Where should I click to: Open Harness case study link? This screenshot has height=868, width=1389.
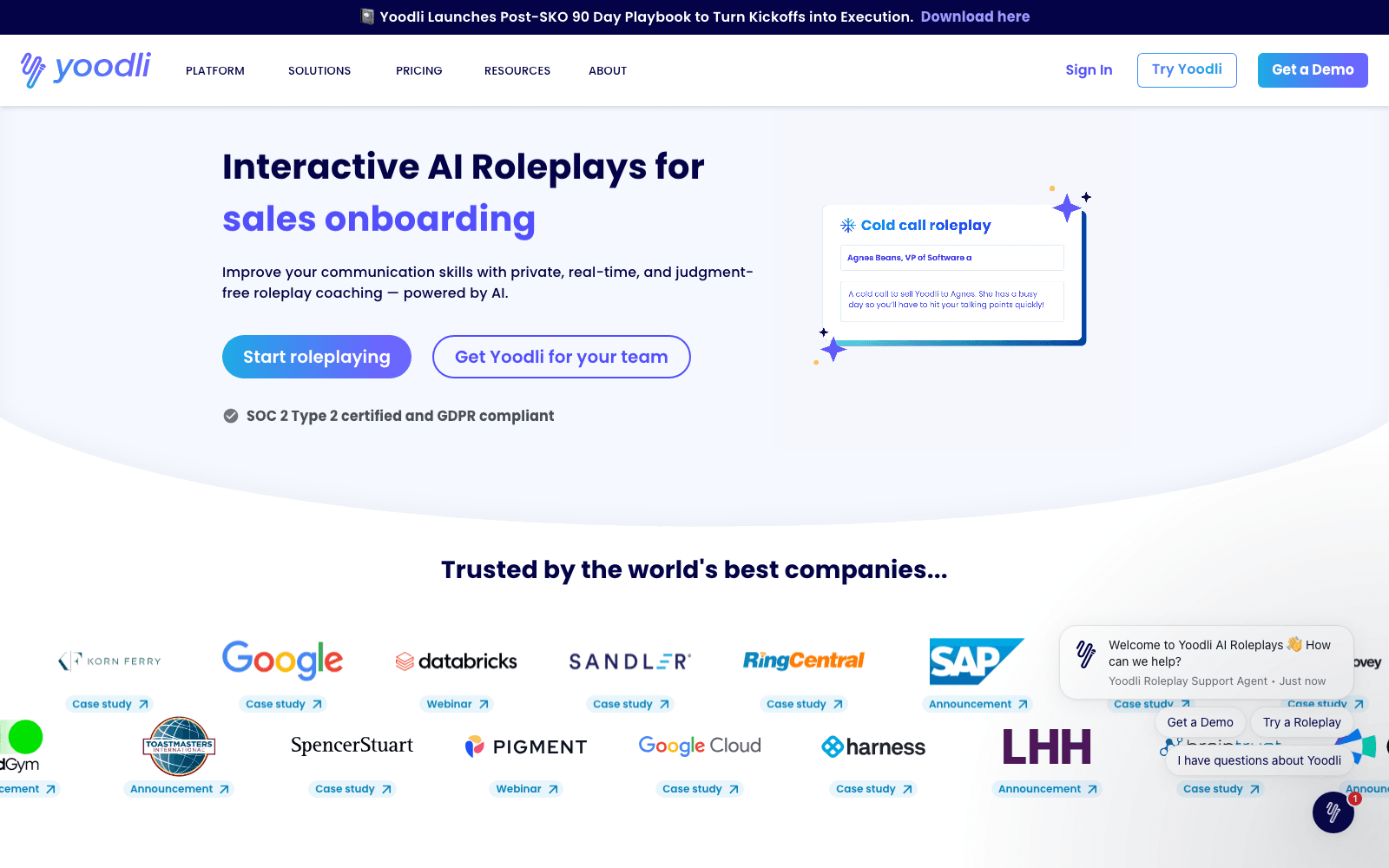pos(874,789)
